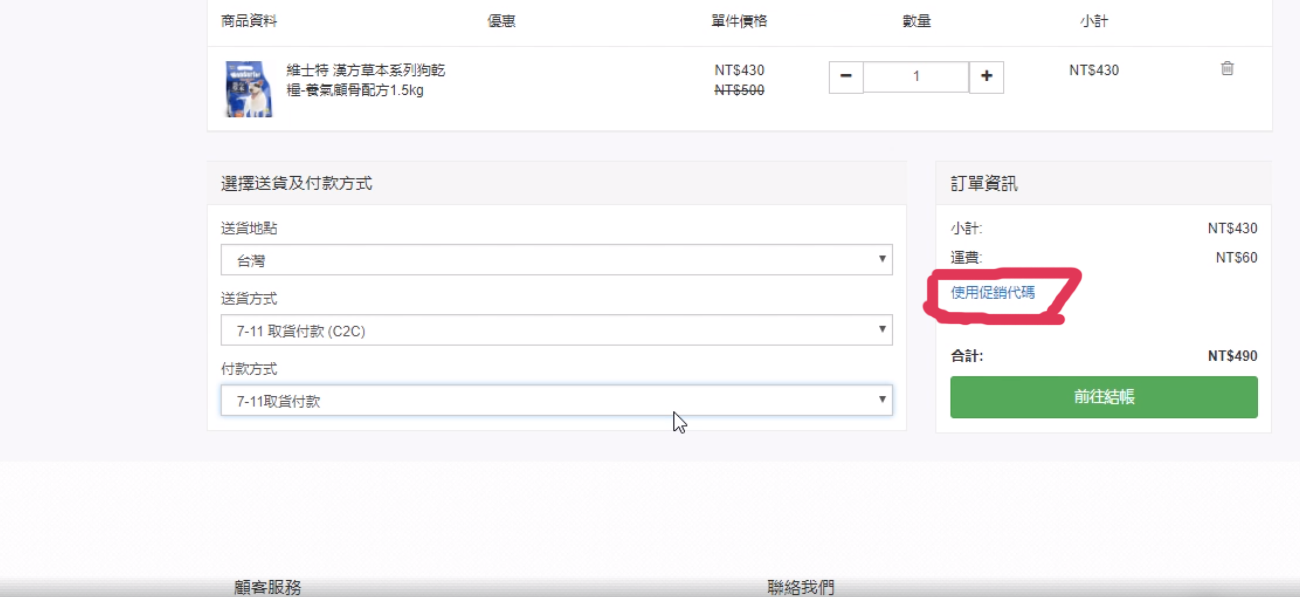
Task: Decrease quantity with the minus button
Action: coord(846,77)
